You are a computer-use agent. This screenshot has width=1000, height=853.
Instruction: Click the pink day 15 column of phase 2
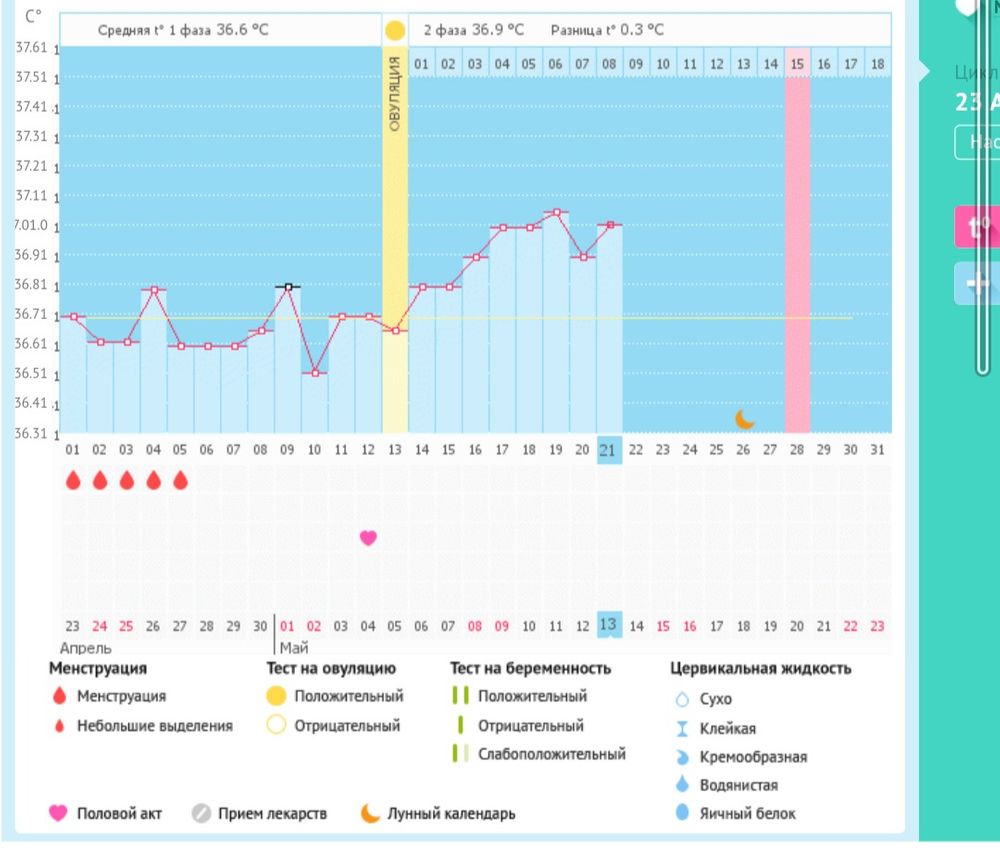(x=797, y=240)
